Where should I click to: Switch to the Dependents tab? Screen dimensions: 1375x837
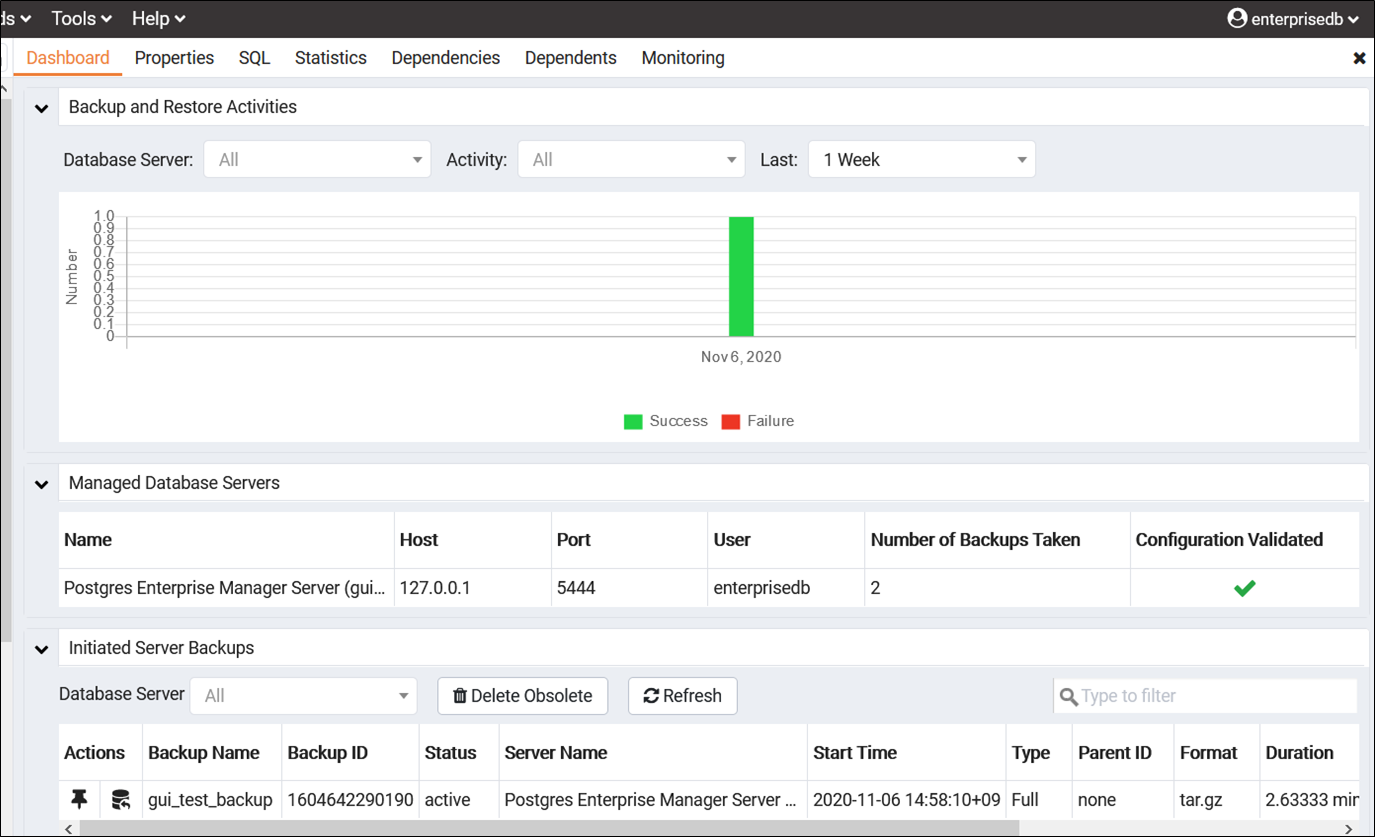tap(570, 58)
